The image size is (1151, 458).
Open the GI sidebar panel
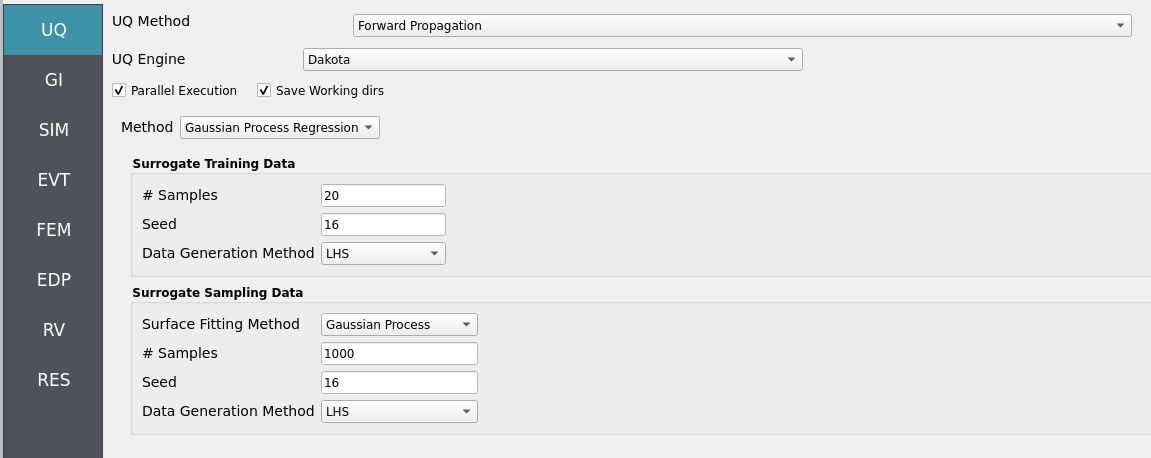pyautogui.click(x=53, y=80)
